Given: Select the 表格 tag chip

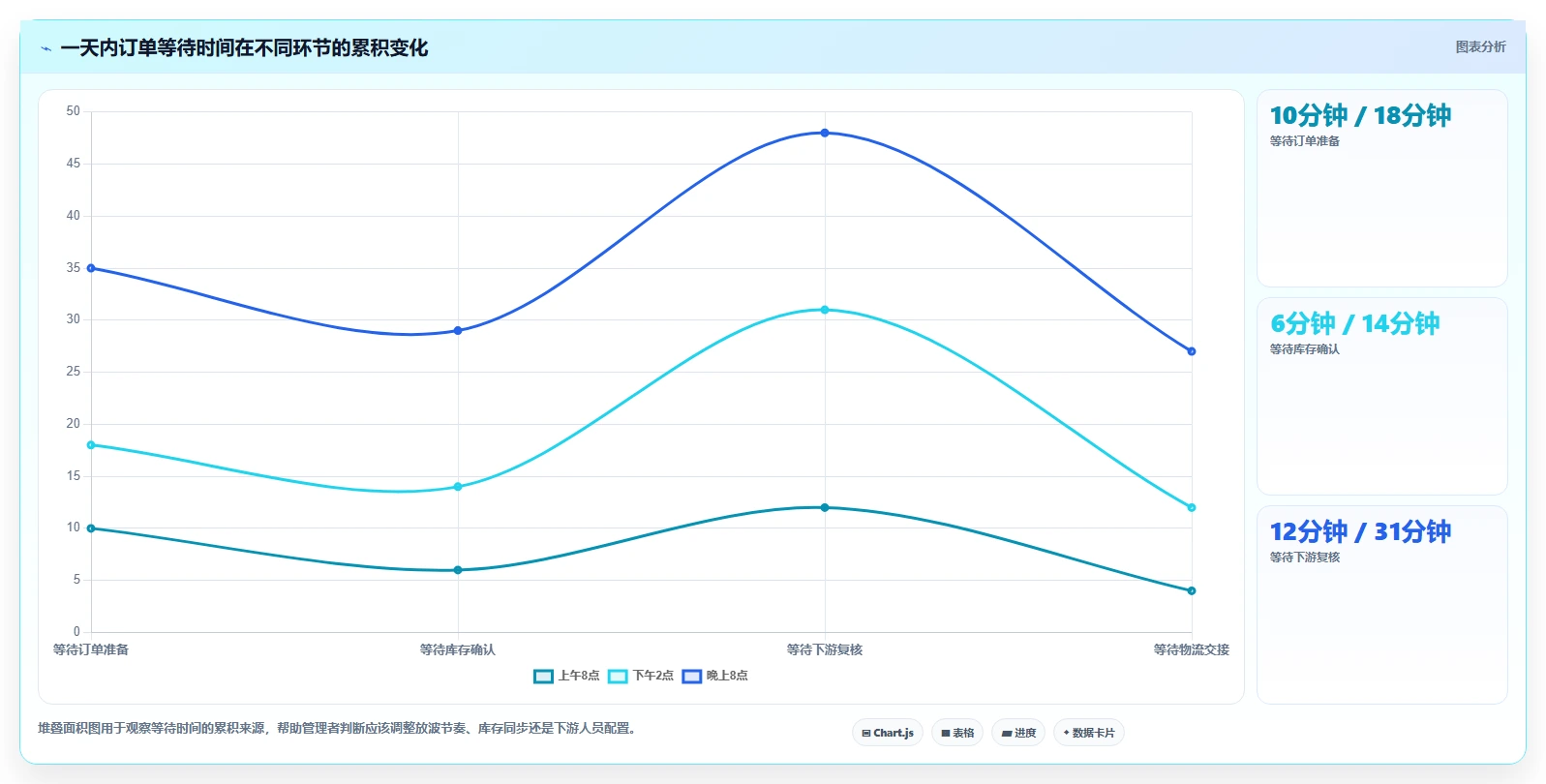Looking at the screenshot, I should 957,733.
